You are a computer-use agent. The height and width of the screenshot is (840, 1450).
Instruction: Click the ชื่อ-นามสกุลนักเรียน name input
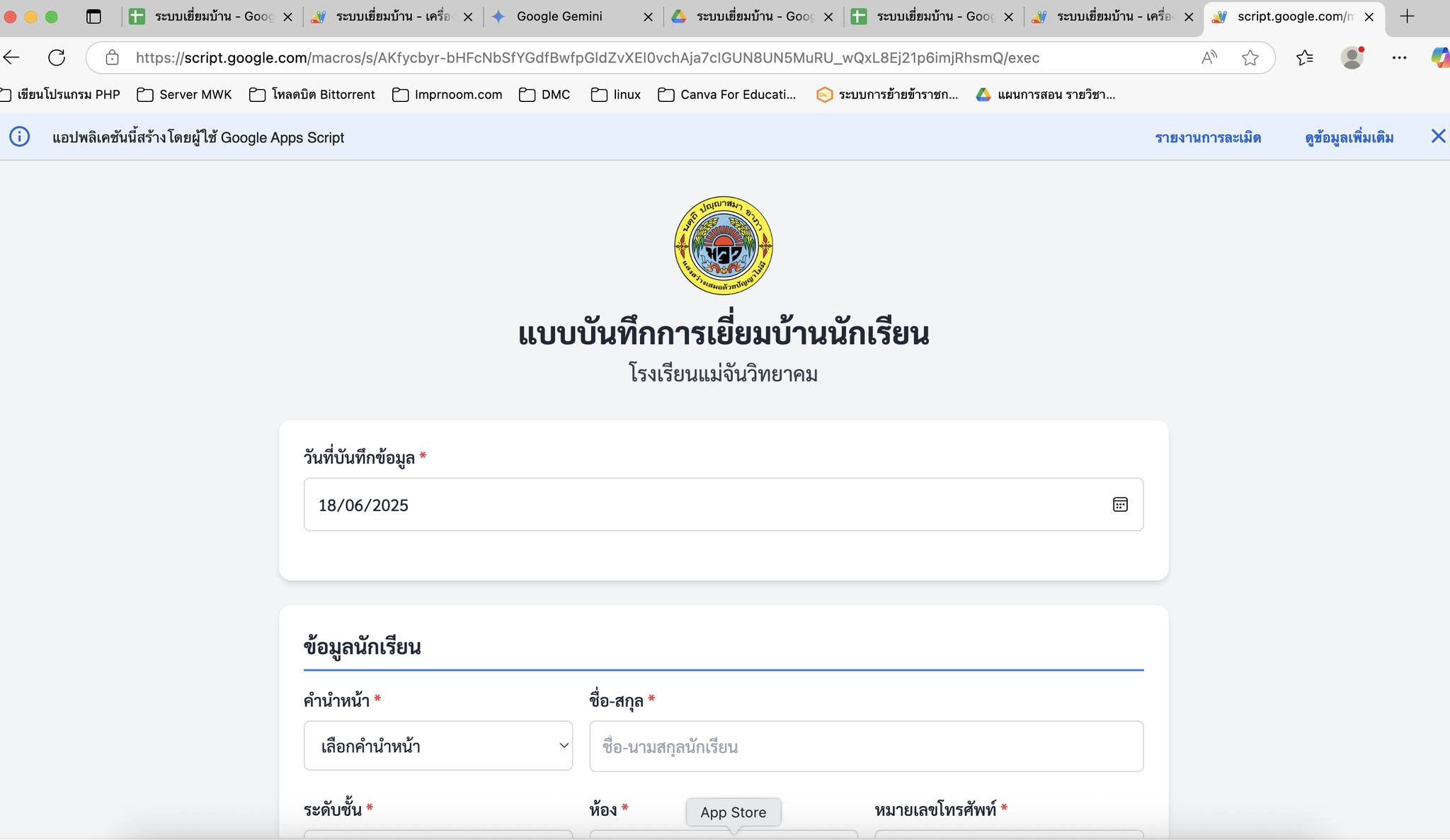coord(867,747)
